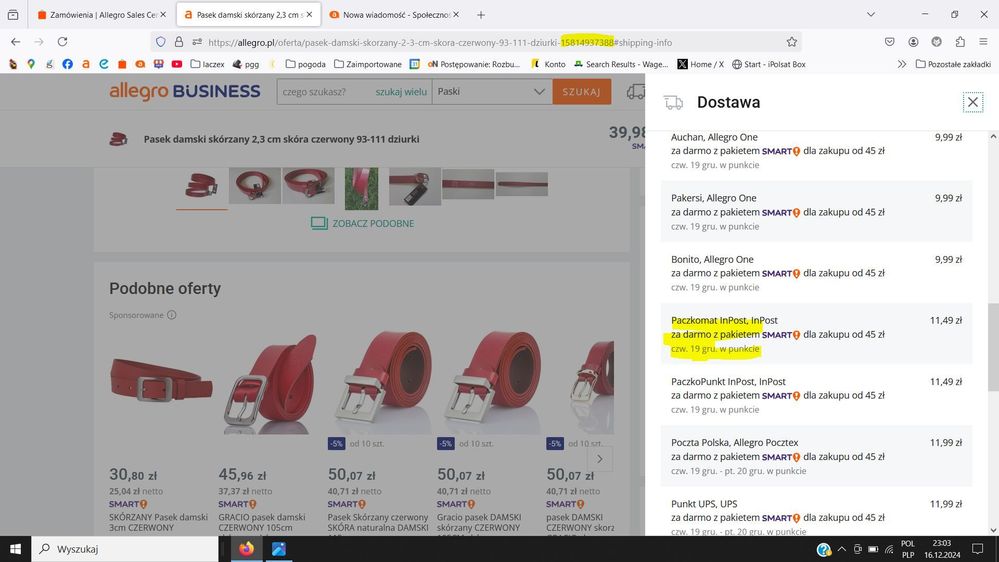Image resolution: width=999 pixels, height=562 pixels.
Task: Open the extensions puzzle icon
Action: (960, 42)
